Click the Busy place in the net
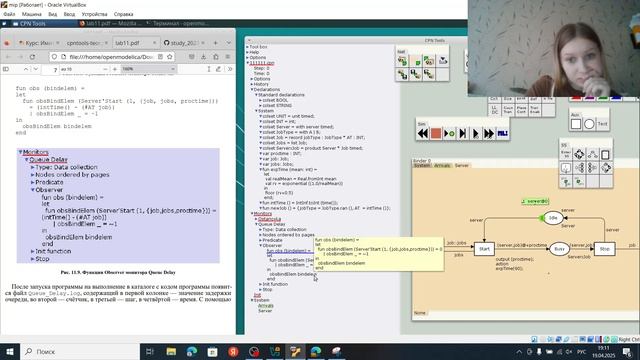The height and width of the screenshot is (360, 640). click(x=559, y=249)
